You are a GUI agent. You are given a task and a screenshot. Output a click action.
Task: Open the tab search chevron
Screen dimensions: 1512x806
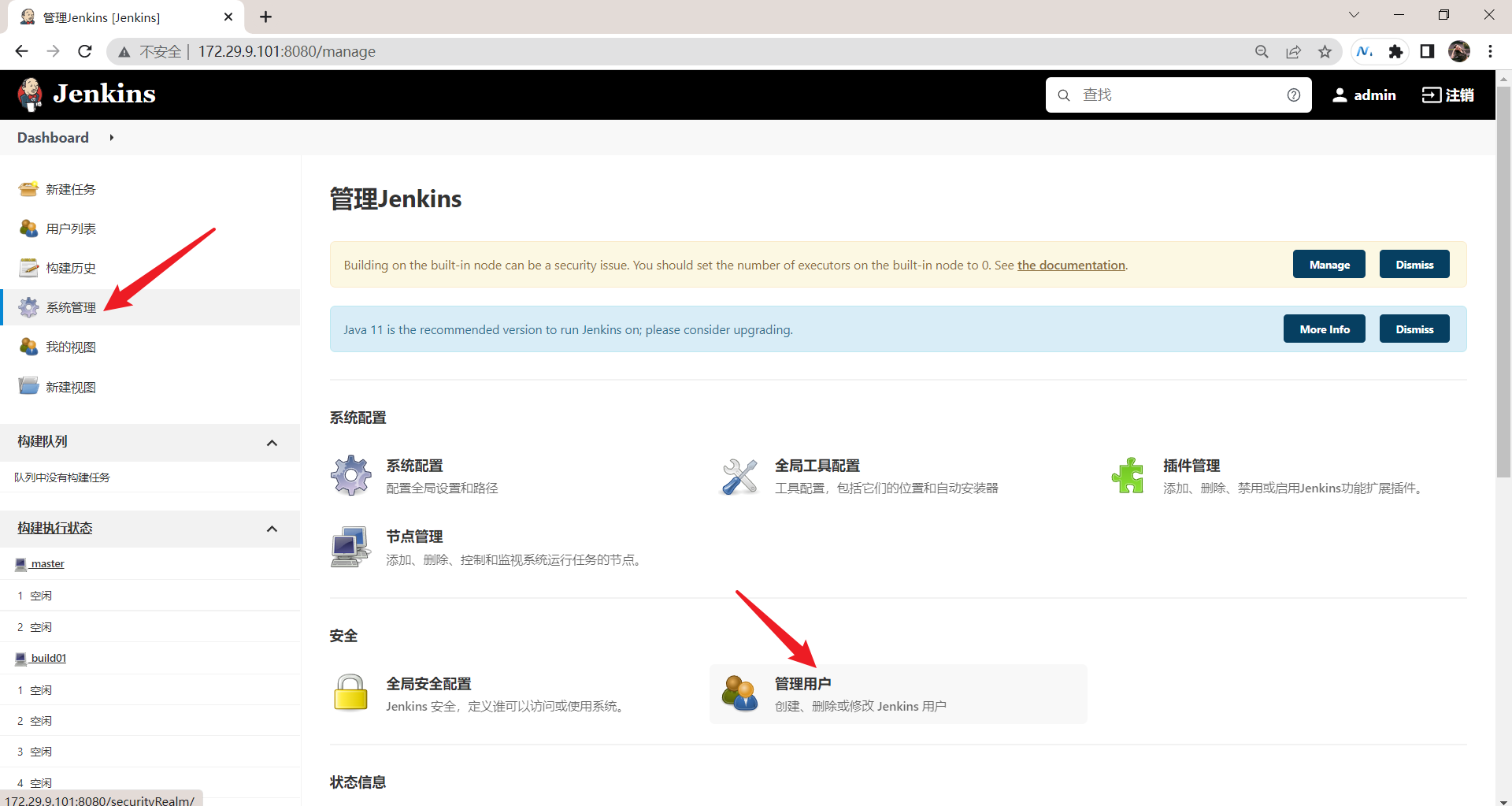tap(1354, 15)
